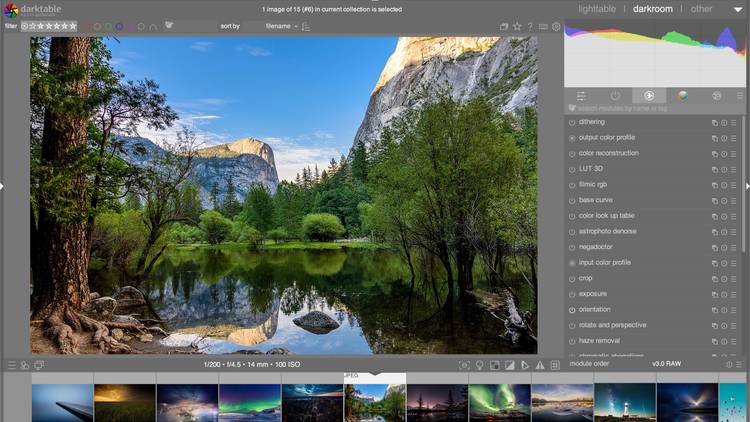
Task: Open module groups presets hamburger menu
Action: click(x=739, y=96)
